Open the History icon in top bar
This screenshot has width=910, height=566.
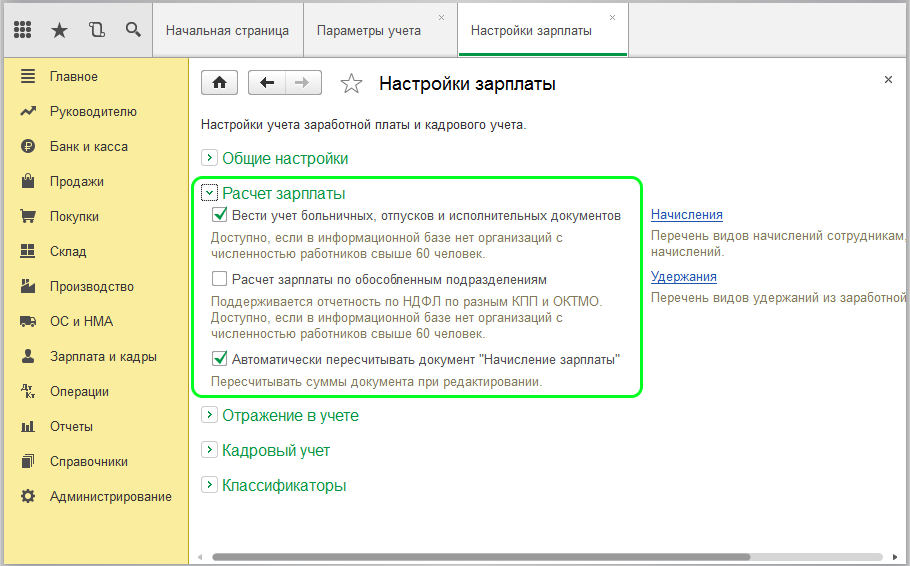(x=96, y=30)
